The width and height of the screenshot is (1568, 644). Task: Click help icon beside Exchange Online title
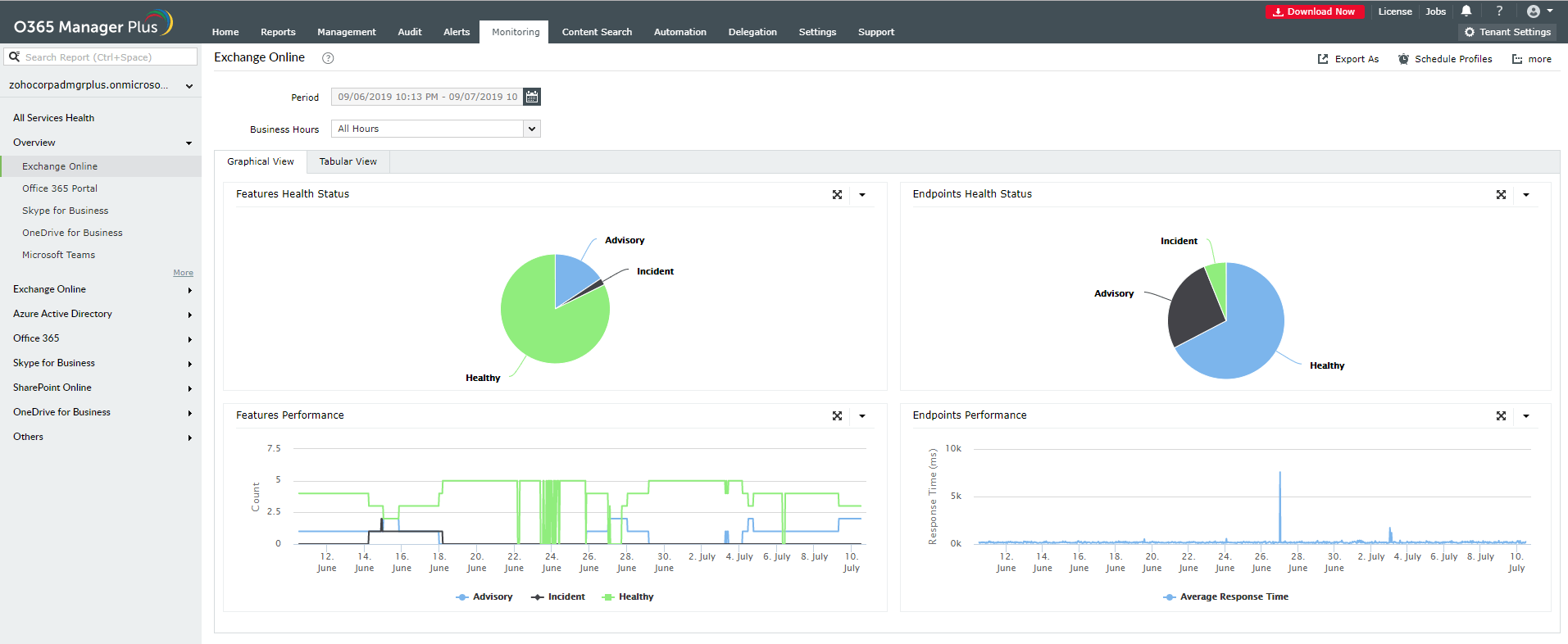(328, 58)
